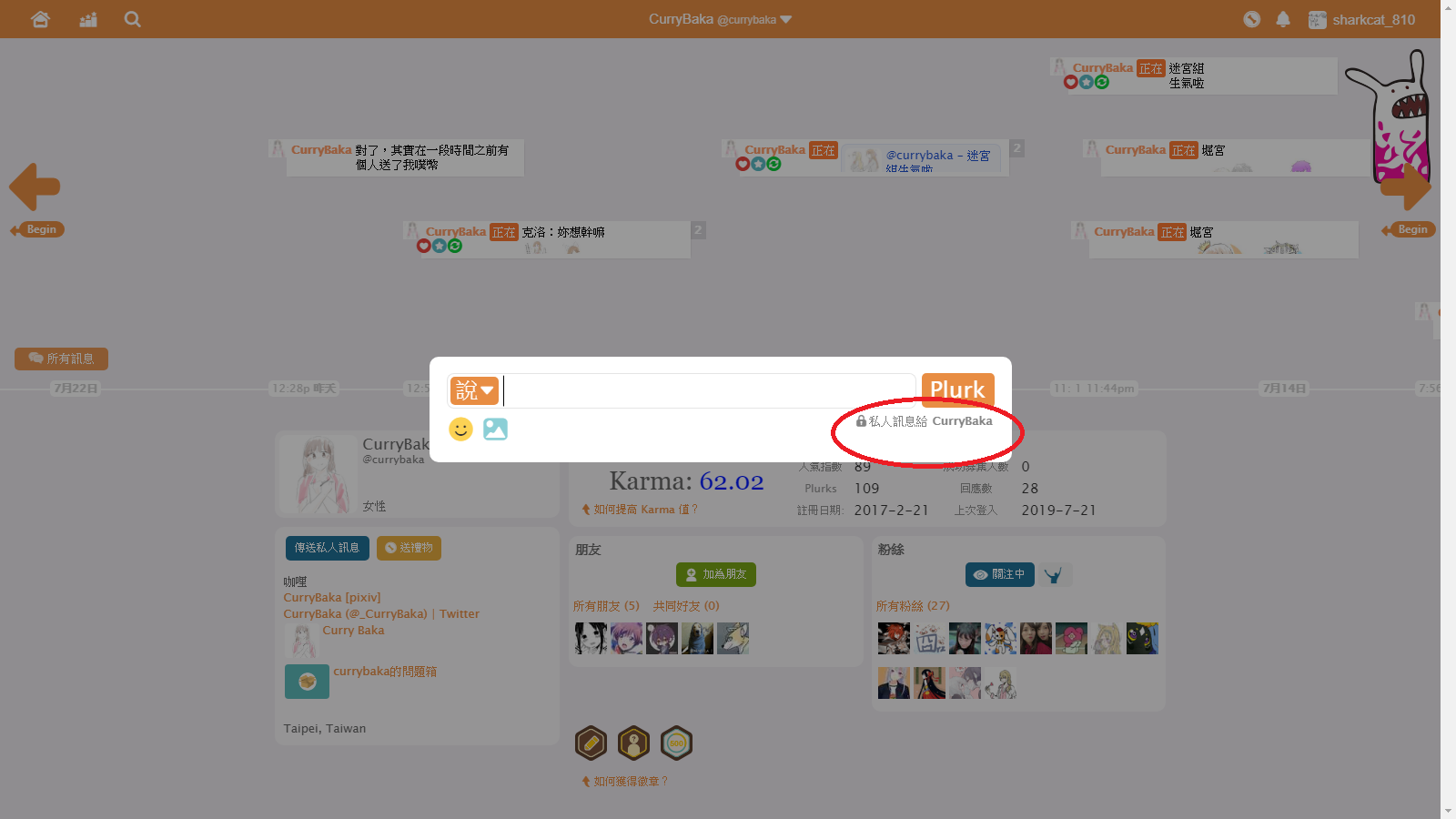Open 所有粉絲 (27) link

[x=913, y=606]
